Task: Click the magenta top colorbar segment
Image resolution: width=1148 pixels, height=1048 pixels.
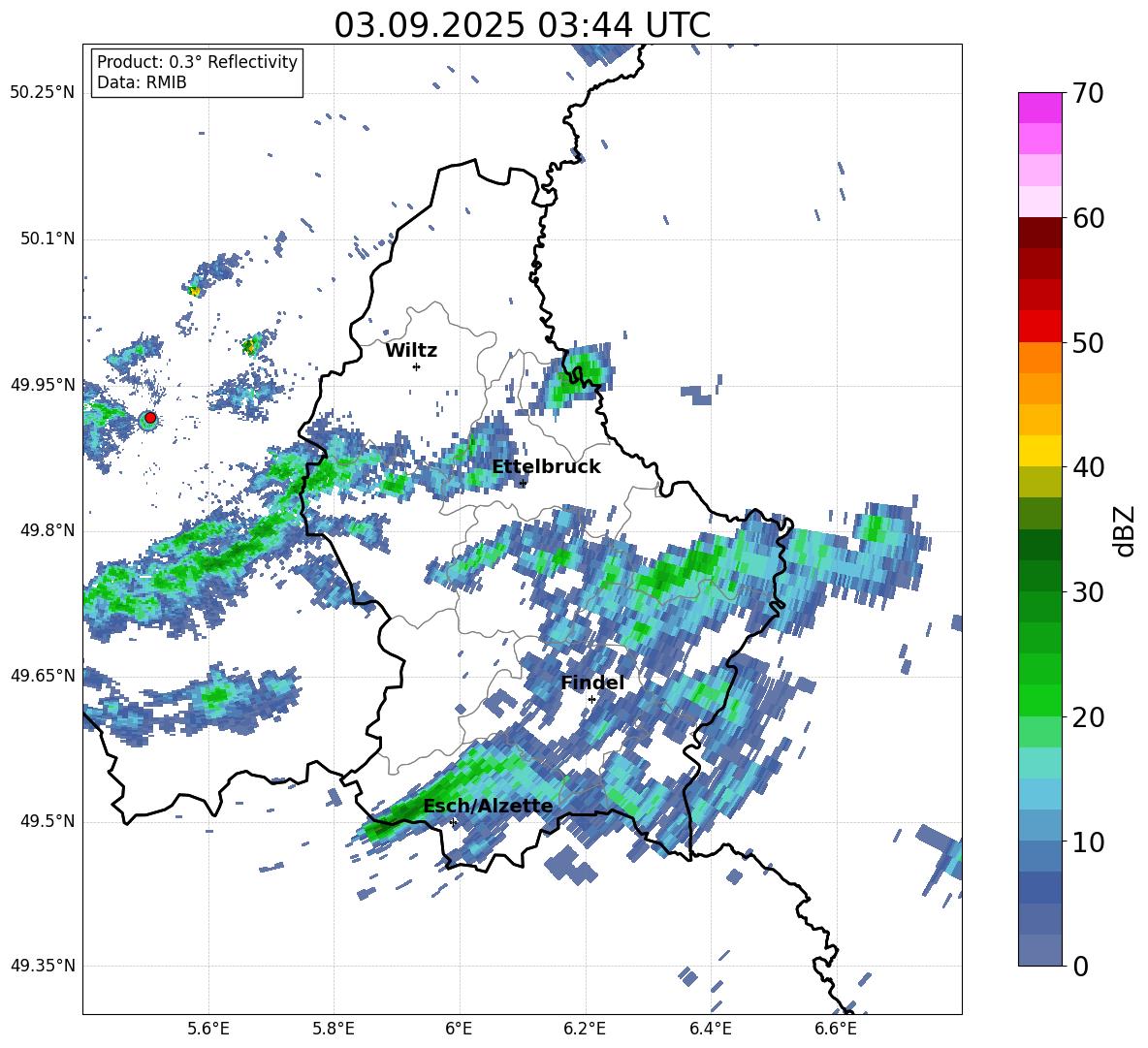Action: [x=1039, y=108]
